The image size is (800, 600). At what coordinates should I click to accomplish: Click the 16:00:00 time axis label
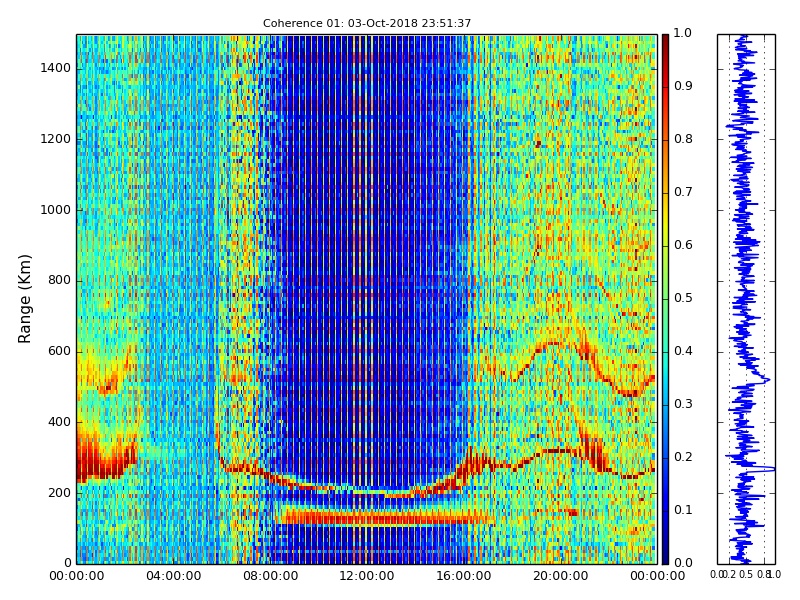(464, 577)
